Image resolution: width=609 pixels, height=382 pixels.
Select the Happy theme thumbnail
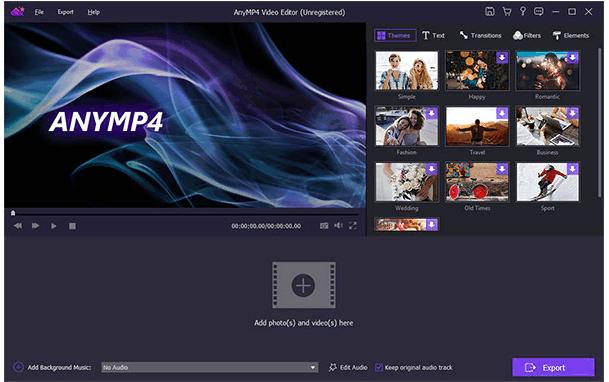(x=477, y=71)
